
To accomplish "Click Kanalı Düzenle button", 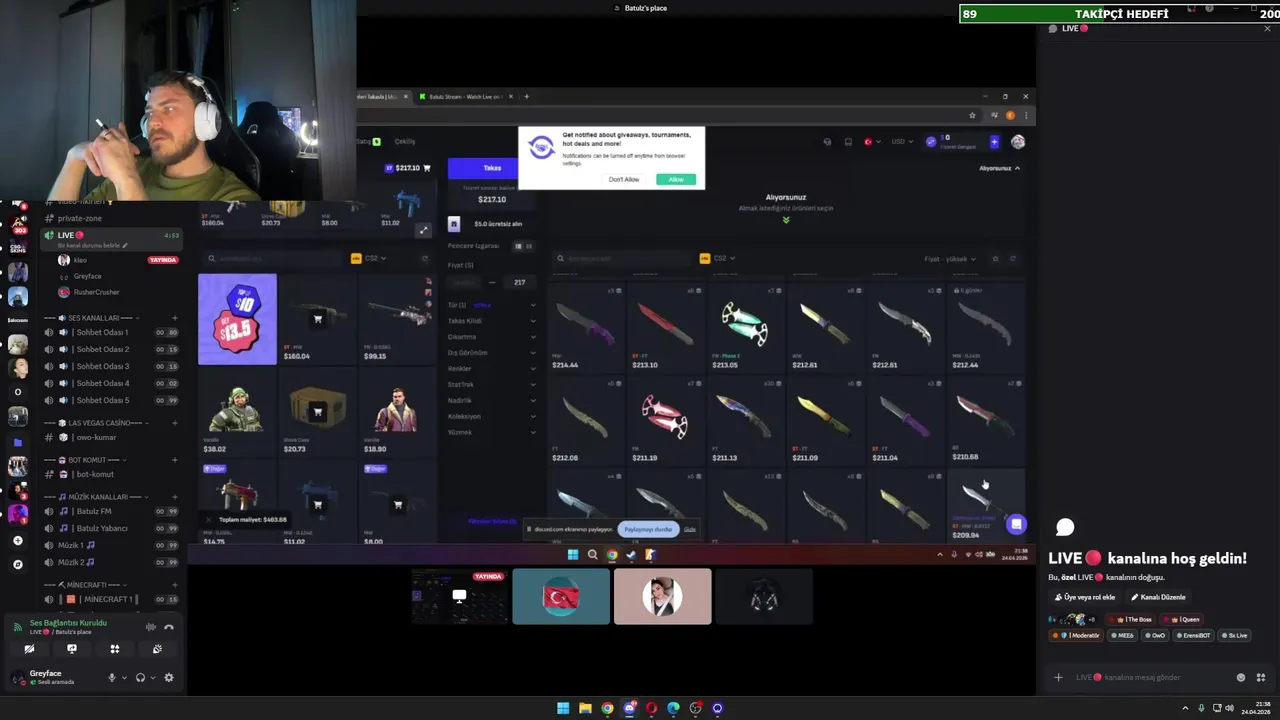I will pos(1158,597).
